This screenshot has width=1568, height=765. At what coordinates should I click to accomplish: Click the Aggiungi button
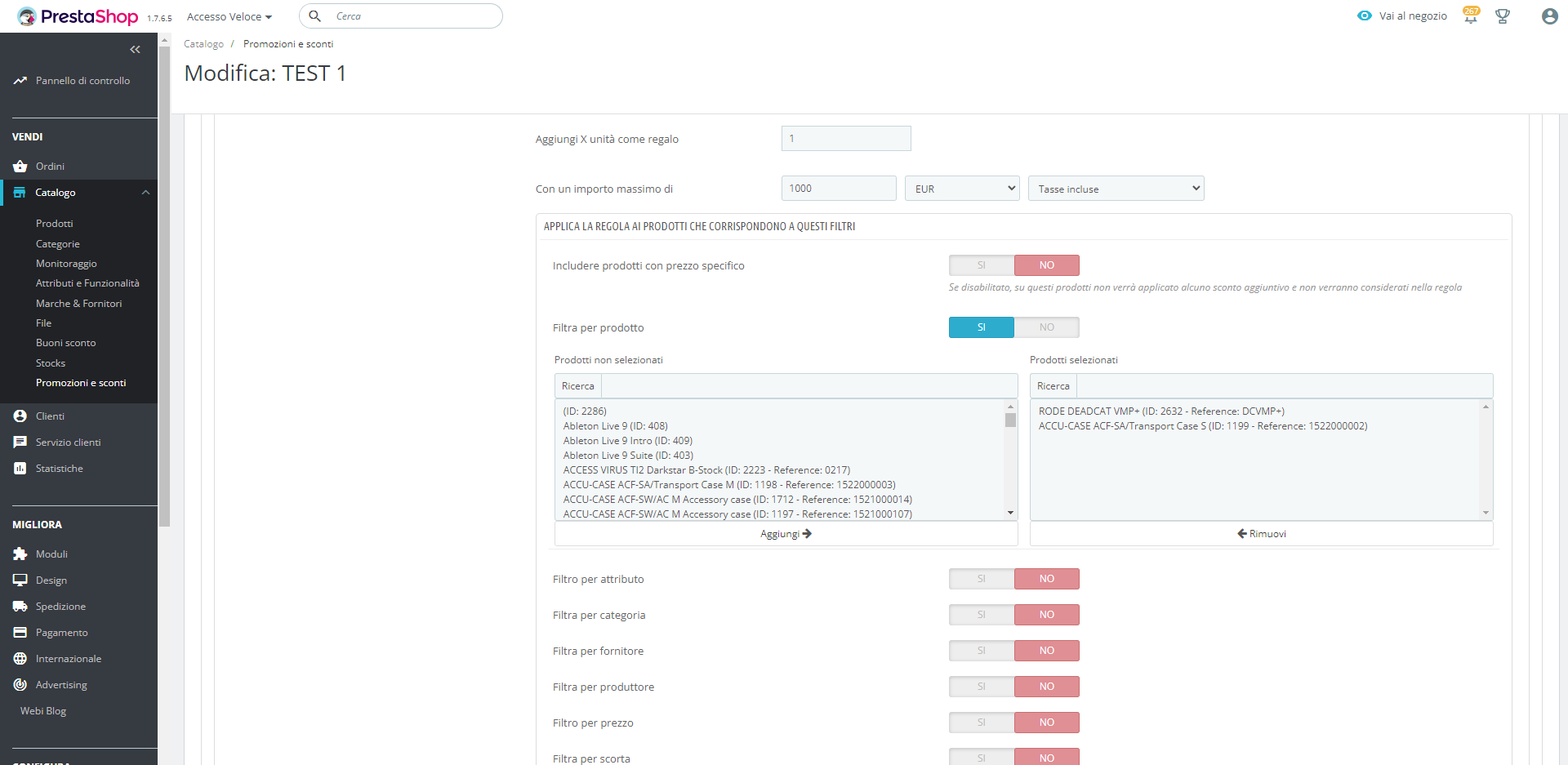[786, 534]
